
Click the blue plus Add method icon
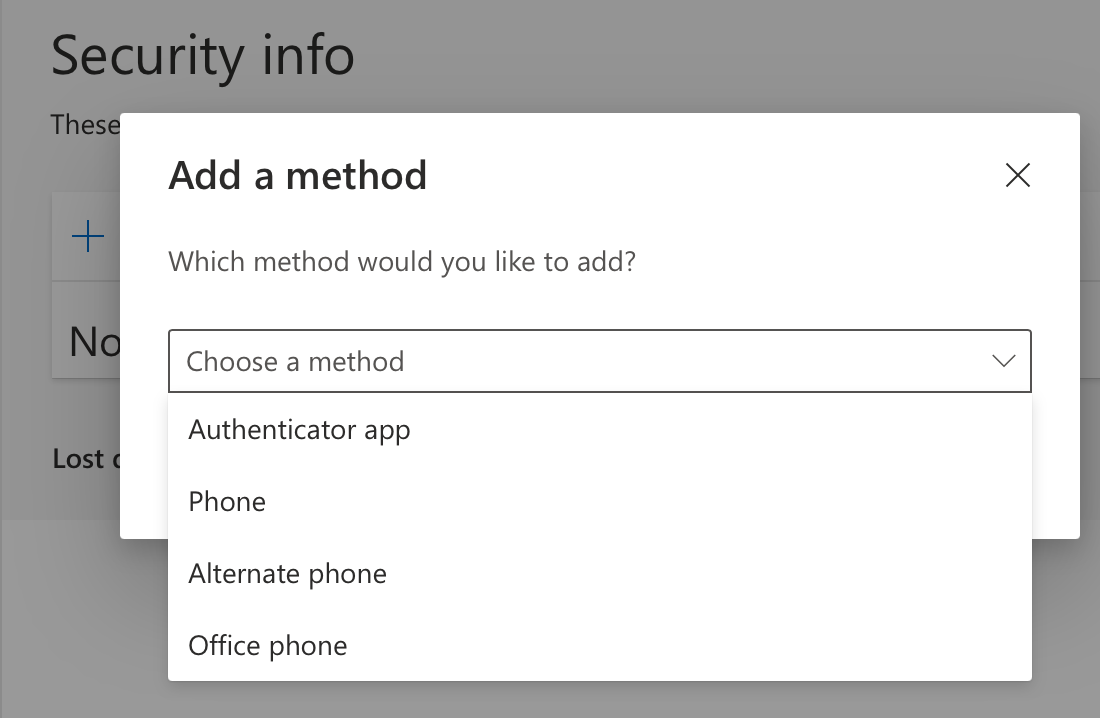pyautogui.click(x=88, y=236)
